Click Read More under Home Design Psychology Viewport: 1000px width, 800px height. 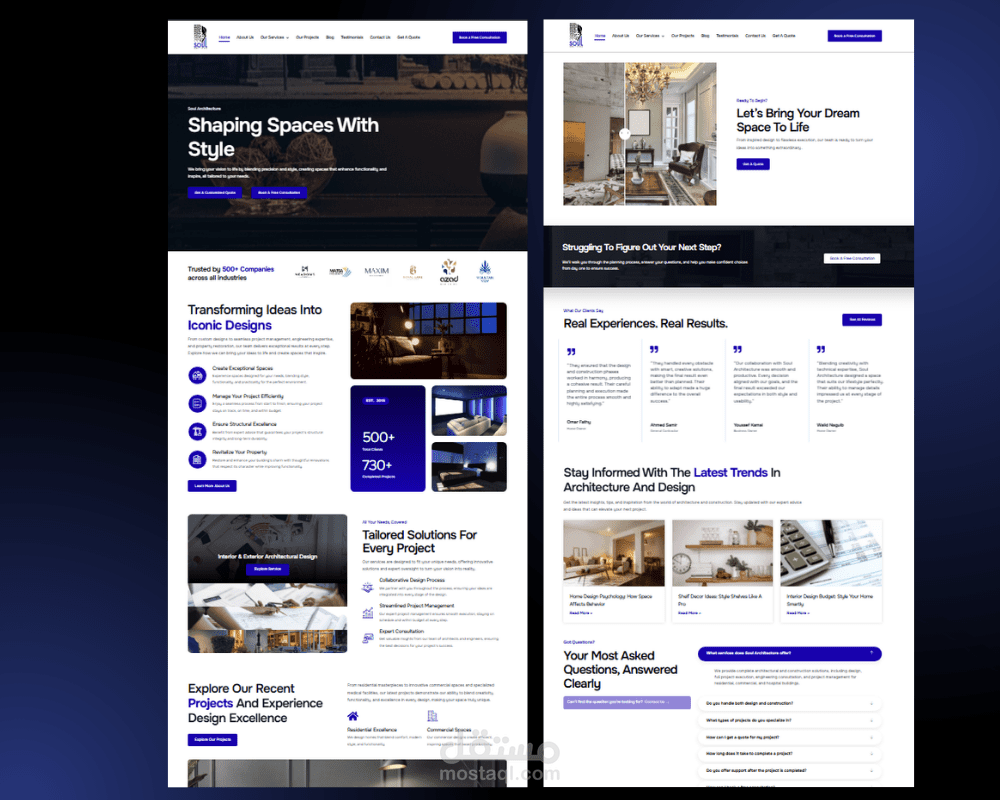coord(581,614)
